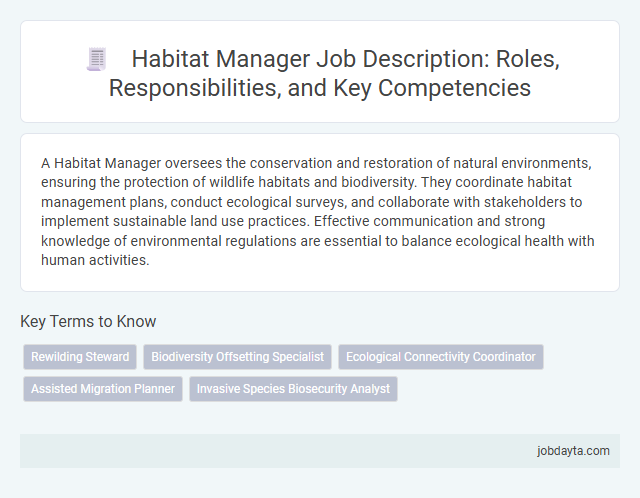Select the Ecological Connectivity Coordinator tag

(x=441, y=357)
